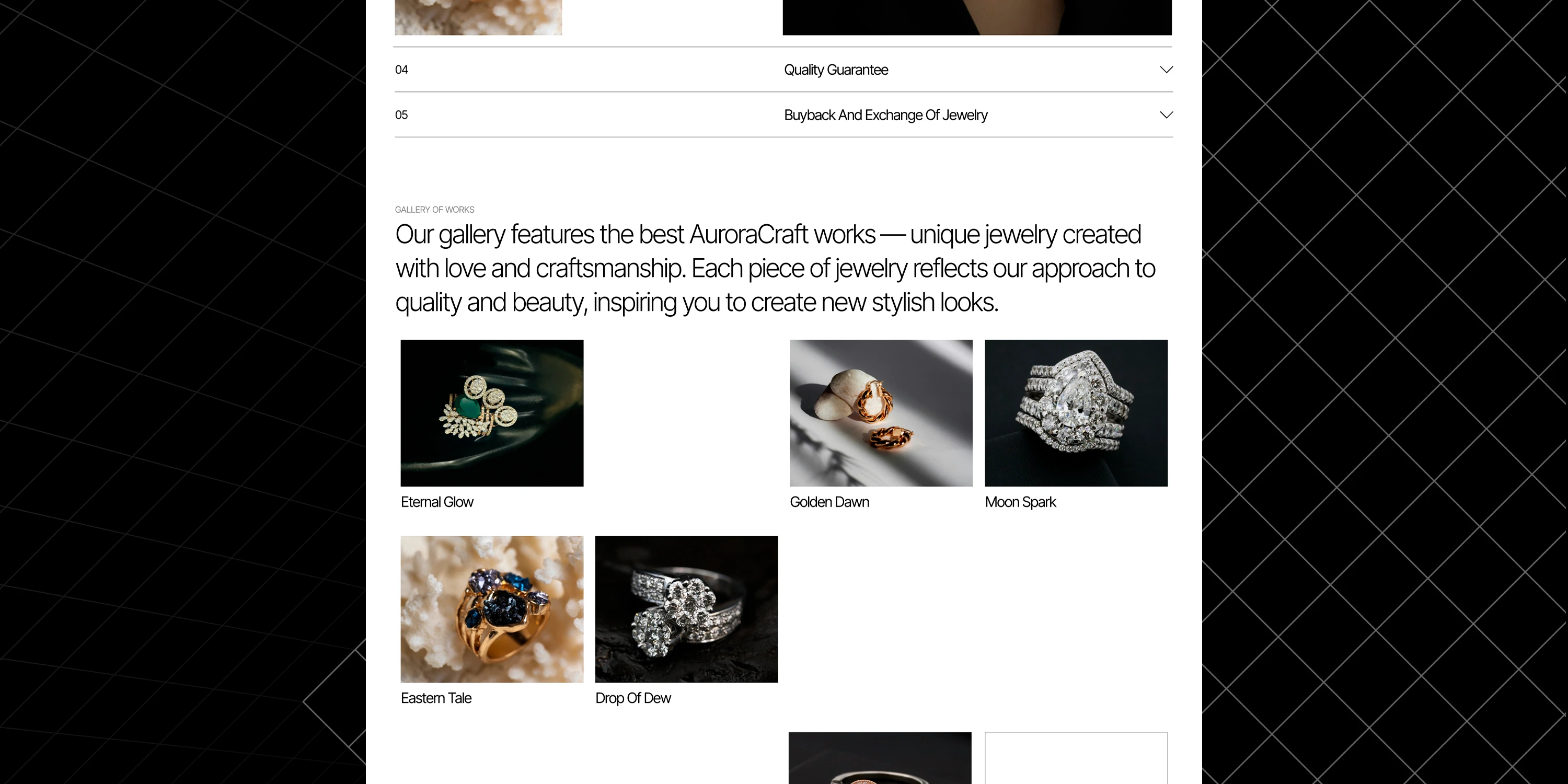
Task: Select accordion item number 05
Action: pos(402,114)
